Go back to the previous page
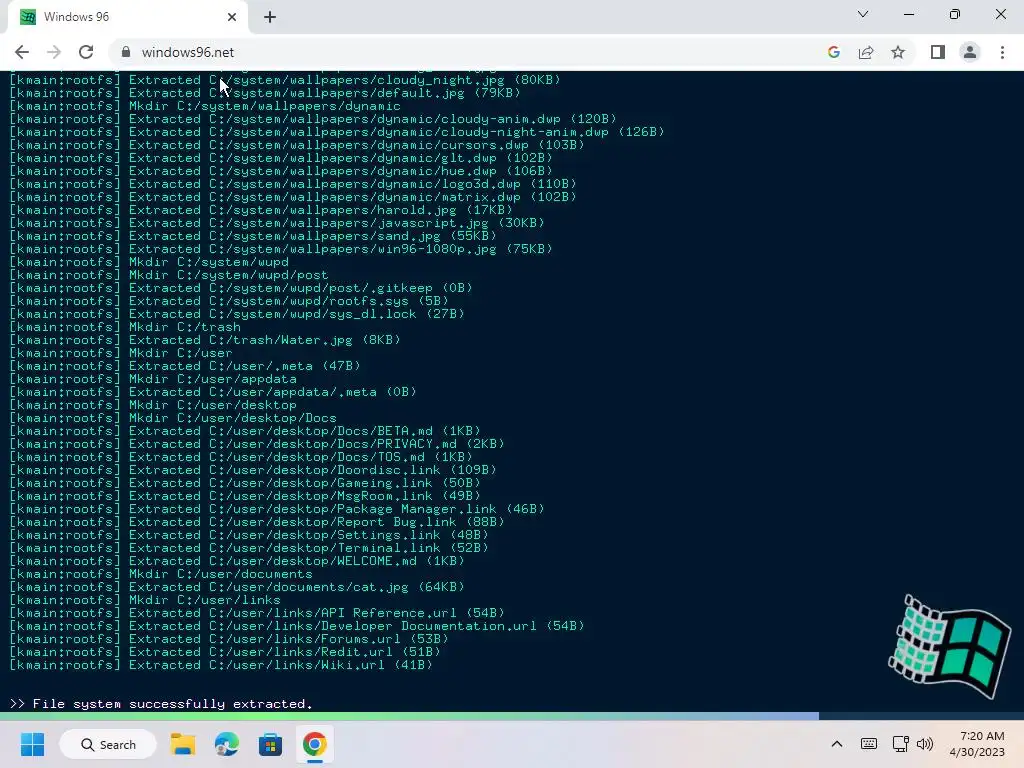 coord(22,52)
